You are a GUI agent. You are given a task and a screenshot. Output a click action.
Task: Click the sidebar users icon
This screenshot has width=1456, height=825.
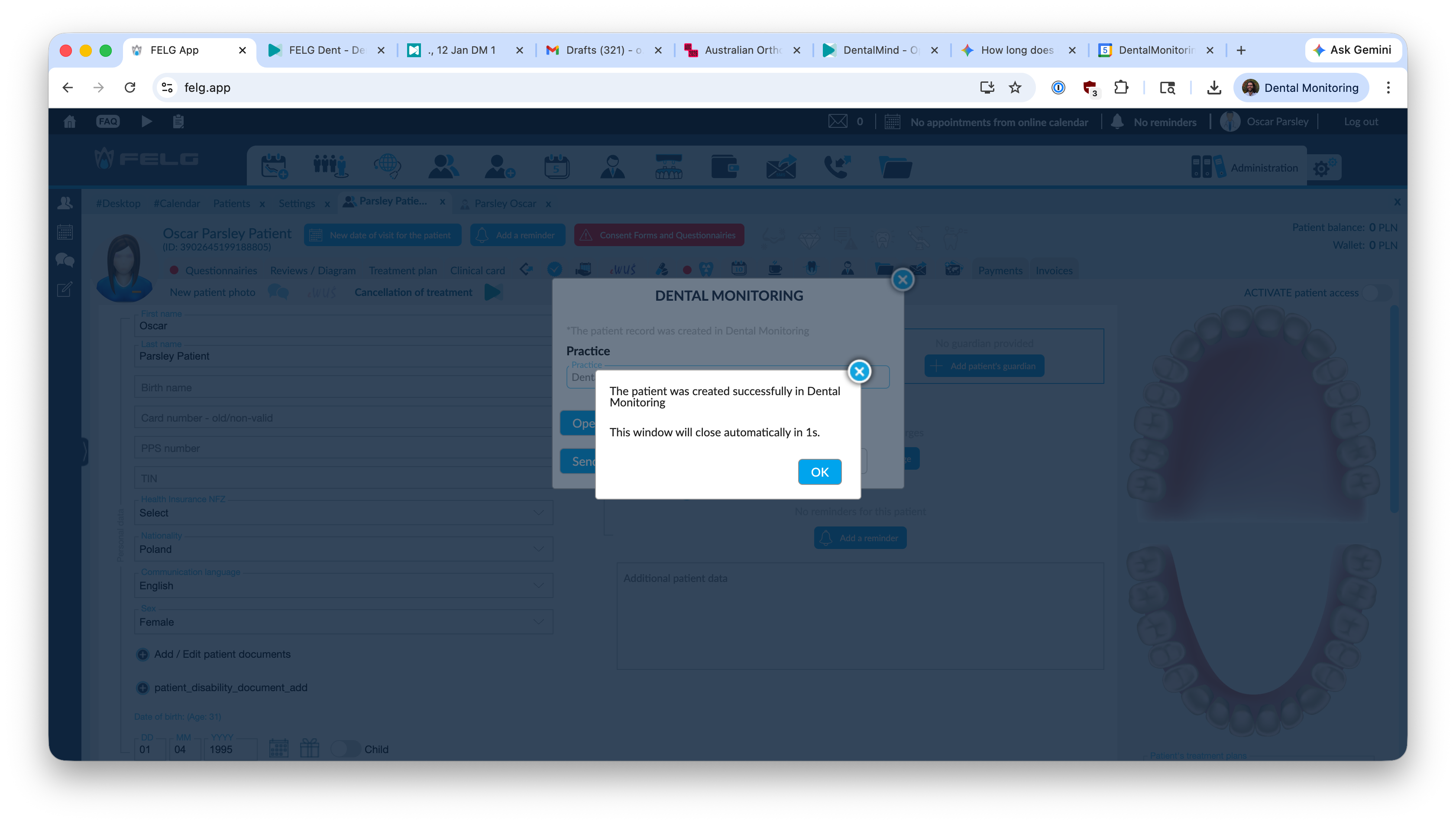point(65,203)
